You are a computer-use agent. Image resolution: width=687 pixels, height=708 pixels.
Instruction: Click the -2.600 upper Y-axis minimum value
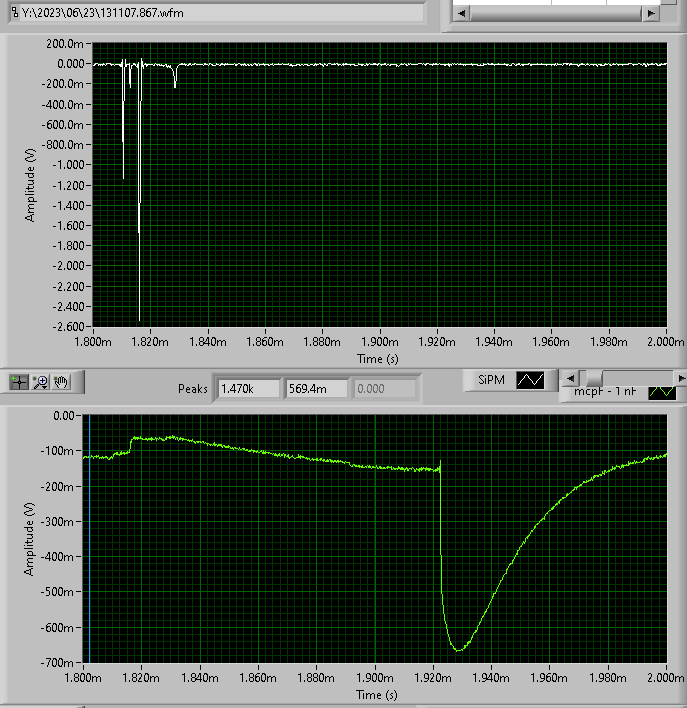coord(68,326)
